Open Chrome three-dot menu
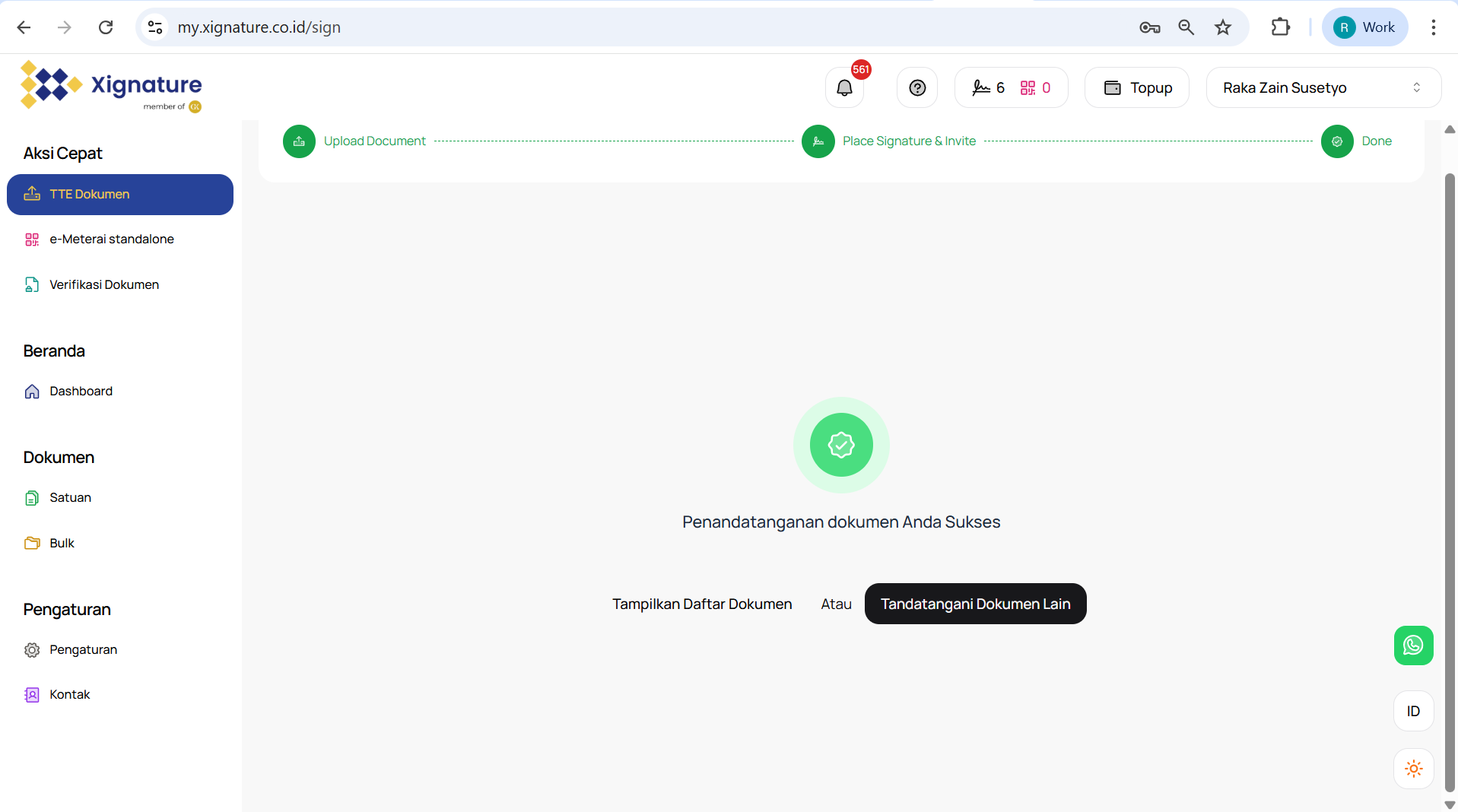The width and height of the screenshot is (1458, 812). [x=1433, y=27]
